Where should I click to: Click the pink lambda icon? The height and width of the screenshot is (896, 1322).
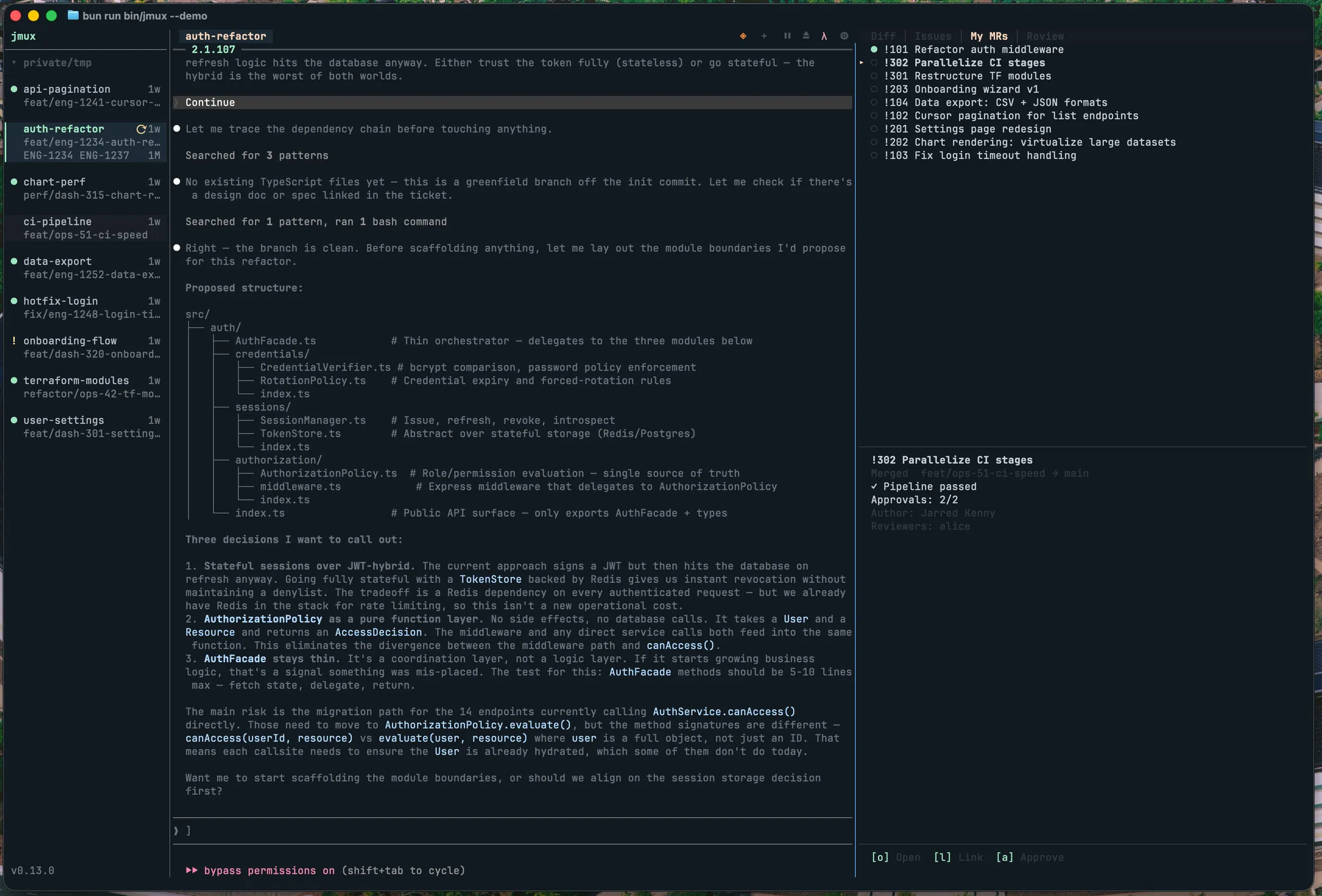(824, 36)
